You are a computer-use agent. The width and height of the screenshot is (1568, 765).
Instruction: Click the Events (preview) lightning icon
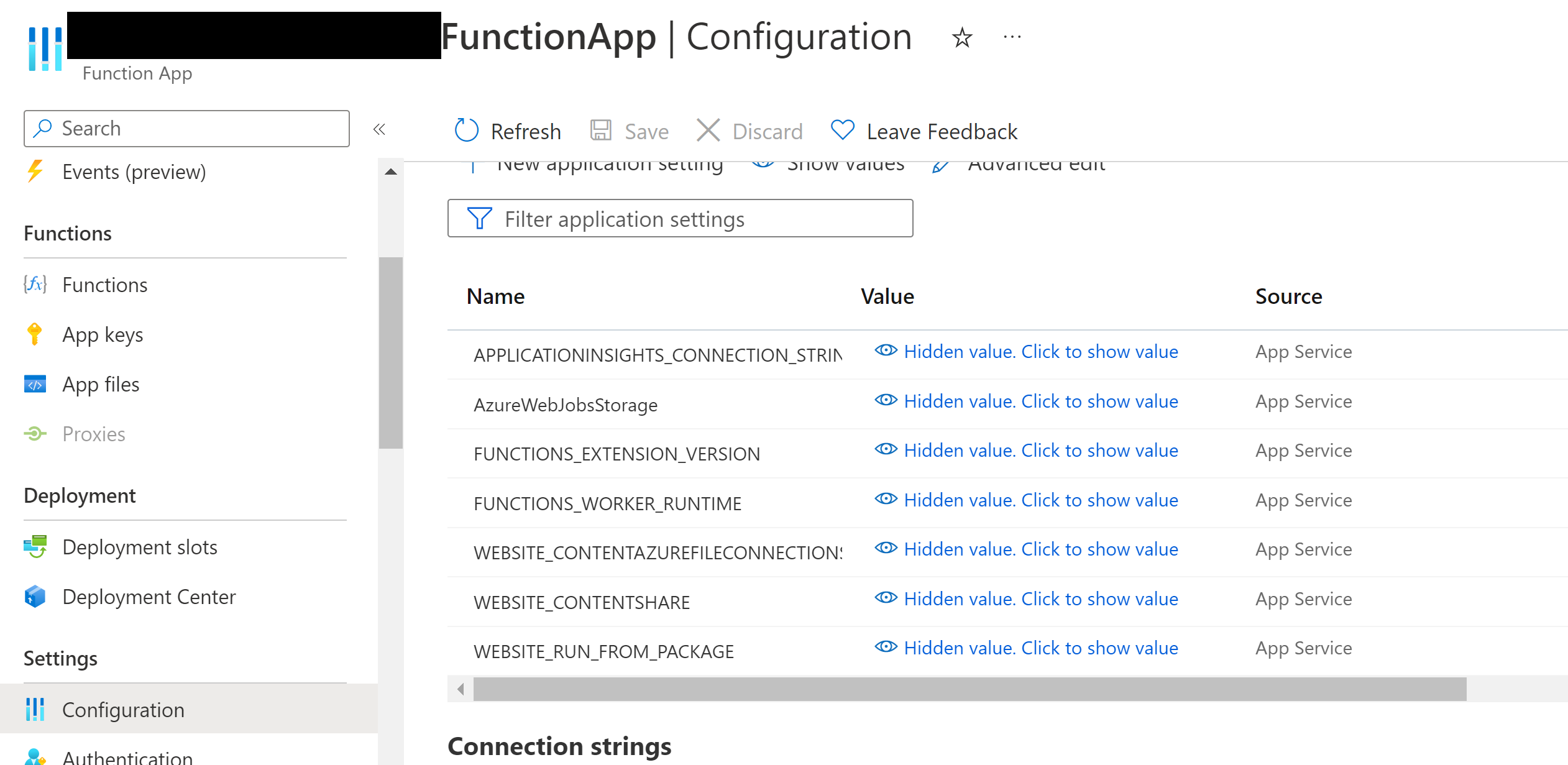coord(35,172)
